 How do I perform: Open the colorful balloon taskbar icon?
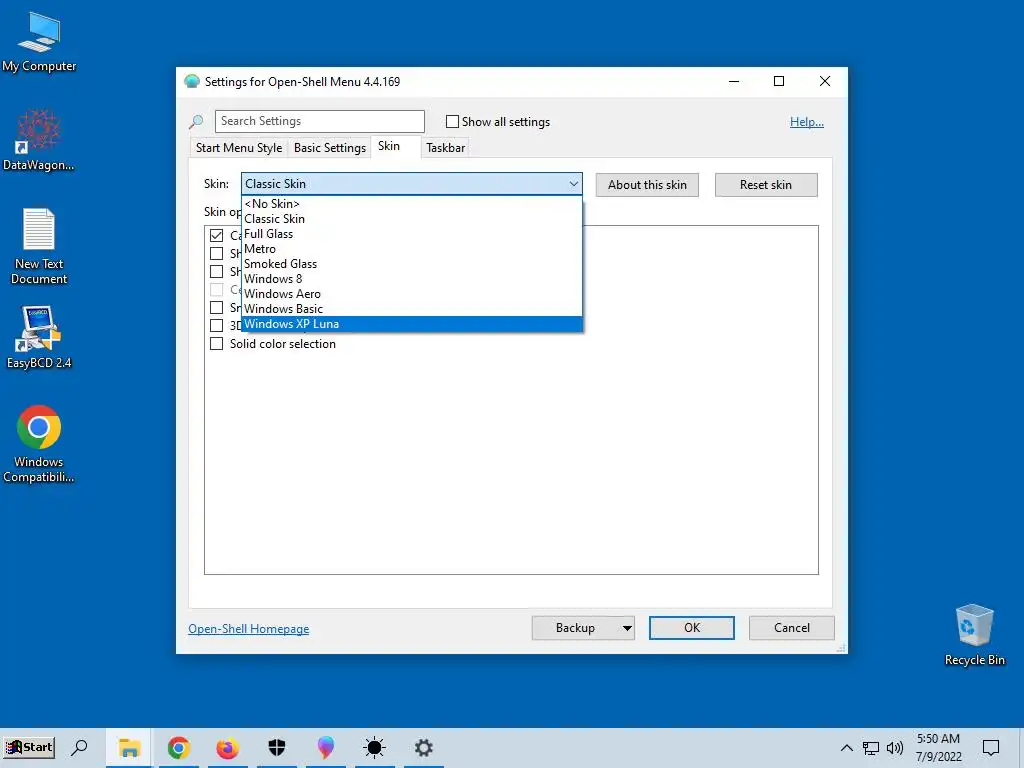[325, 747]
